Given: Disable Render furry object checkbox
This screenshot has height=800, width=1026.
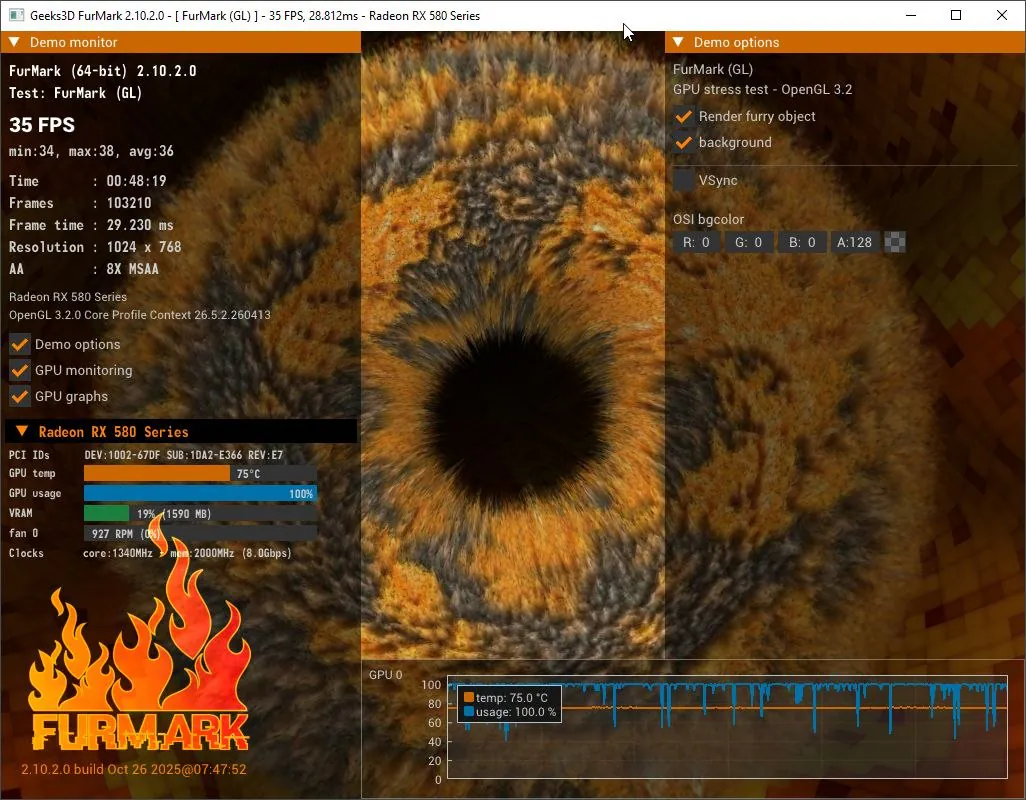Looking at the screenshot, I should tap(684, 116).
